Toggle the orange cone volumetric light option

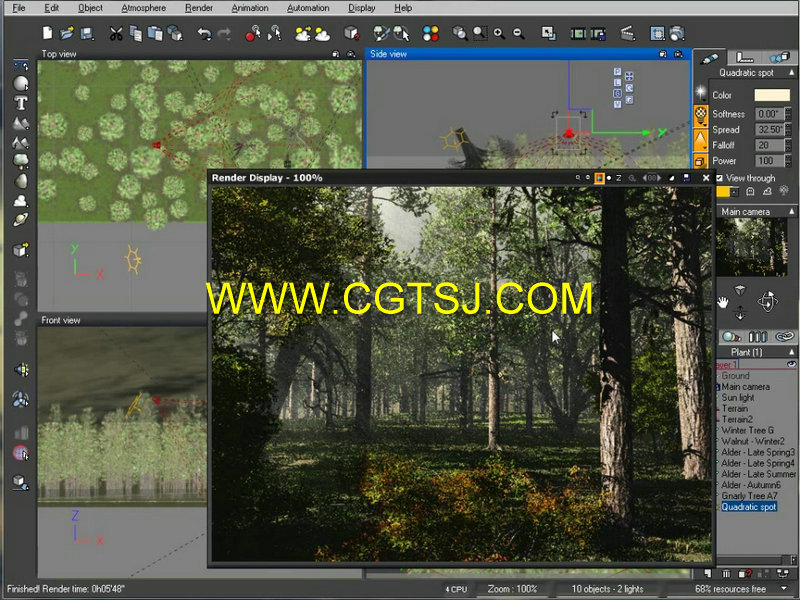point(701,139)
